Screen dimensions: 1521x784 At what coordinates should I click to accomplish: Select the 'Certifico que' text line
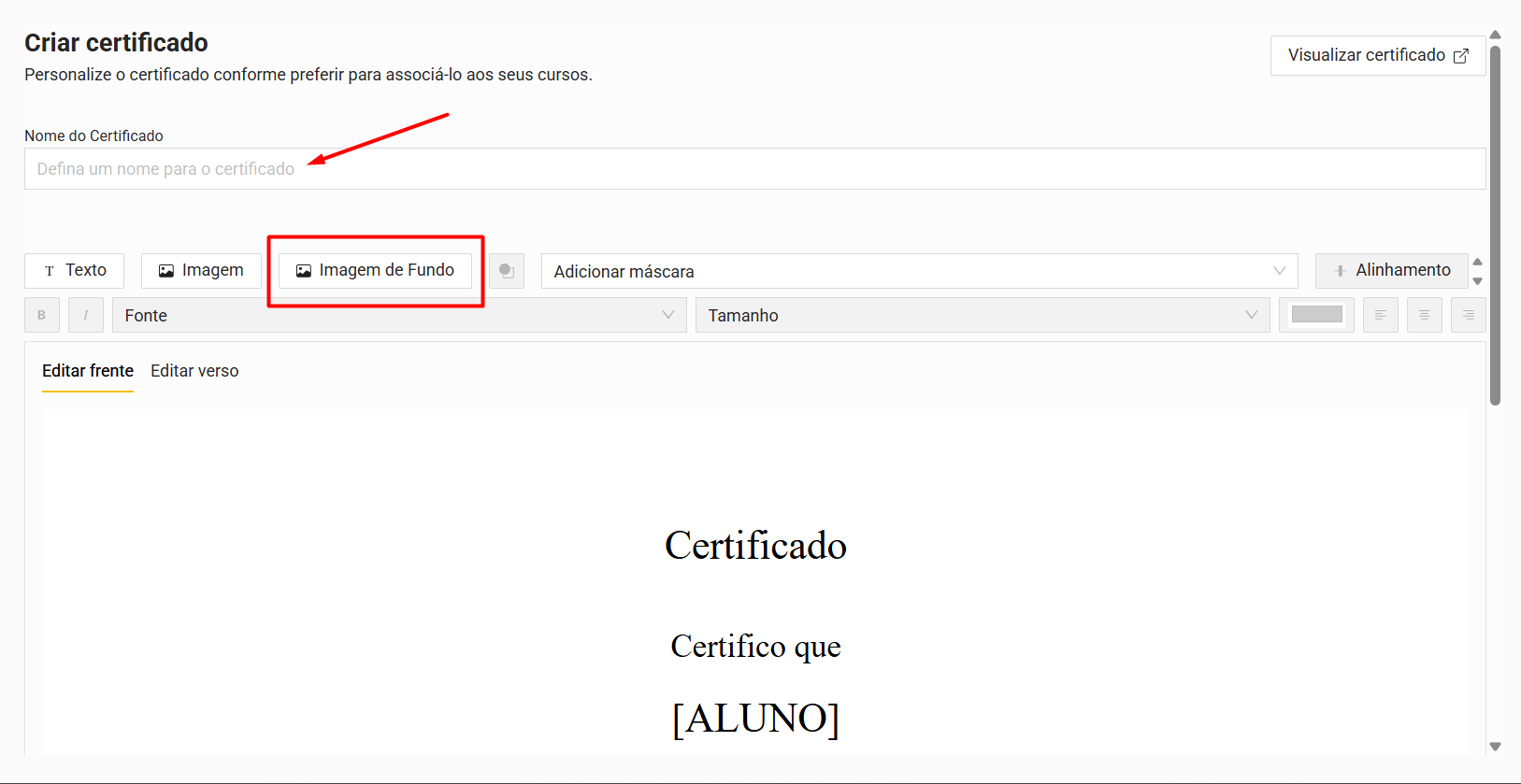755,647
